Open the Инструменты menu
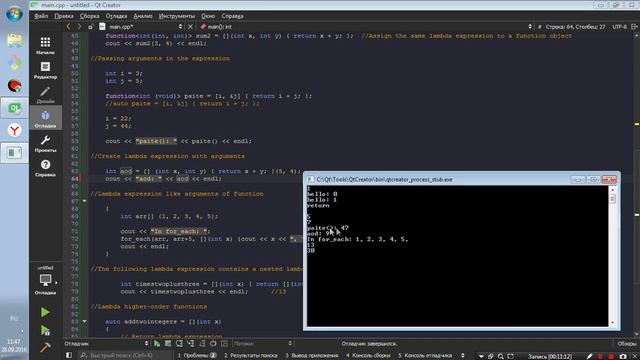This screenshot has height=360, width=640. click(177, 16)
